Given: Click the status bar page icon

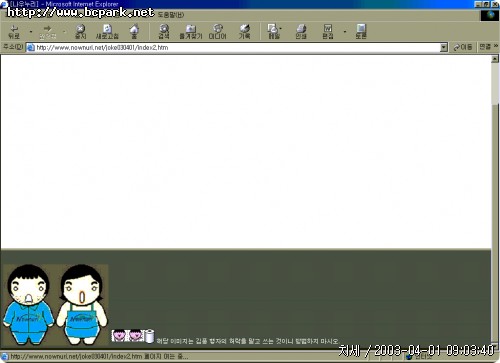Looking at the screenshot, I should point(5,357).
